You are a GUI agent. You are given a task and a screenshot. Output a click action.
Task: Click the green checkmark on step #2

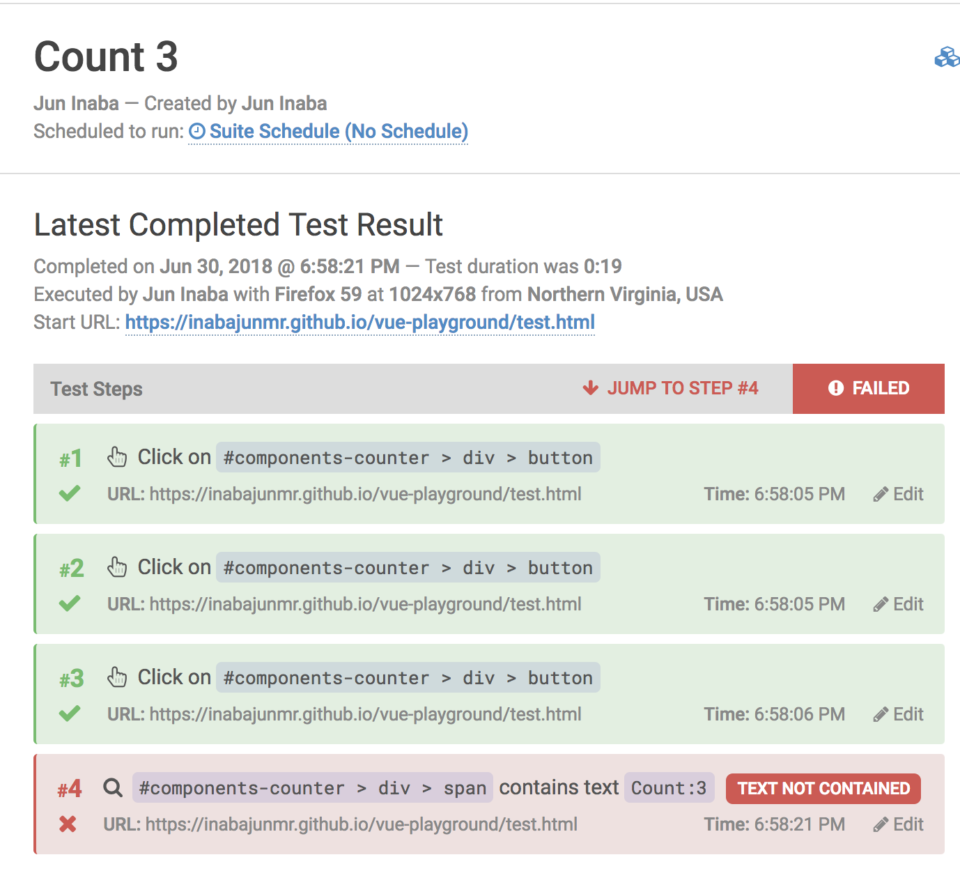pos(70,604)
